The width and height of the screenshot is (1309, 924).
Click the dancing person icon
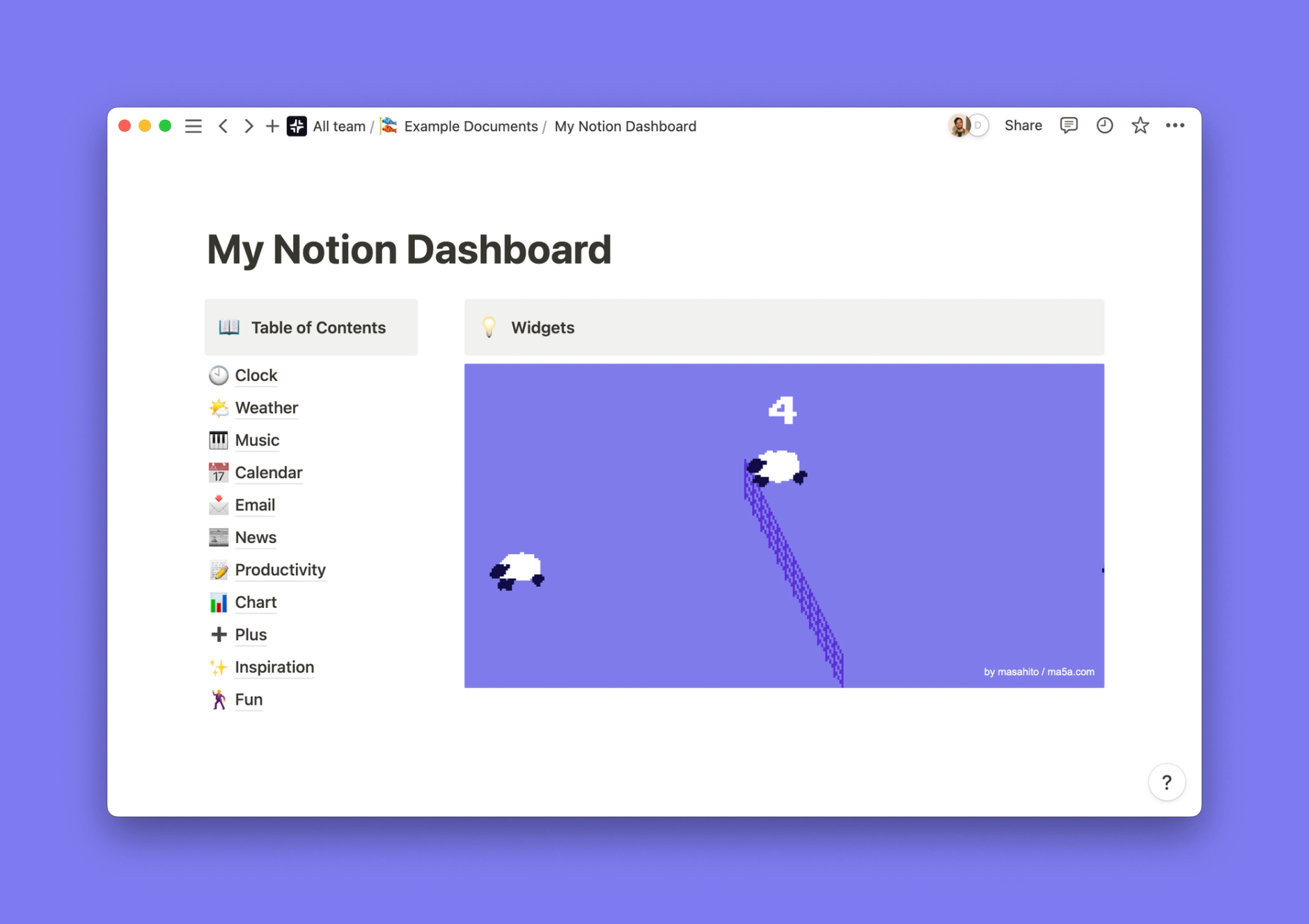[x=219, y=699]
